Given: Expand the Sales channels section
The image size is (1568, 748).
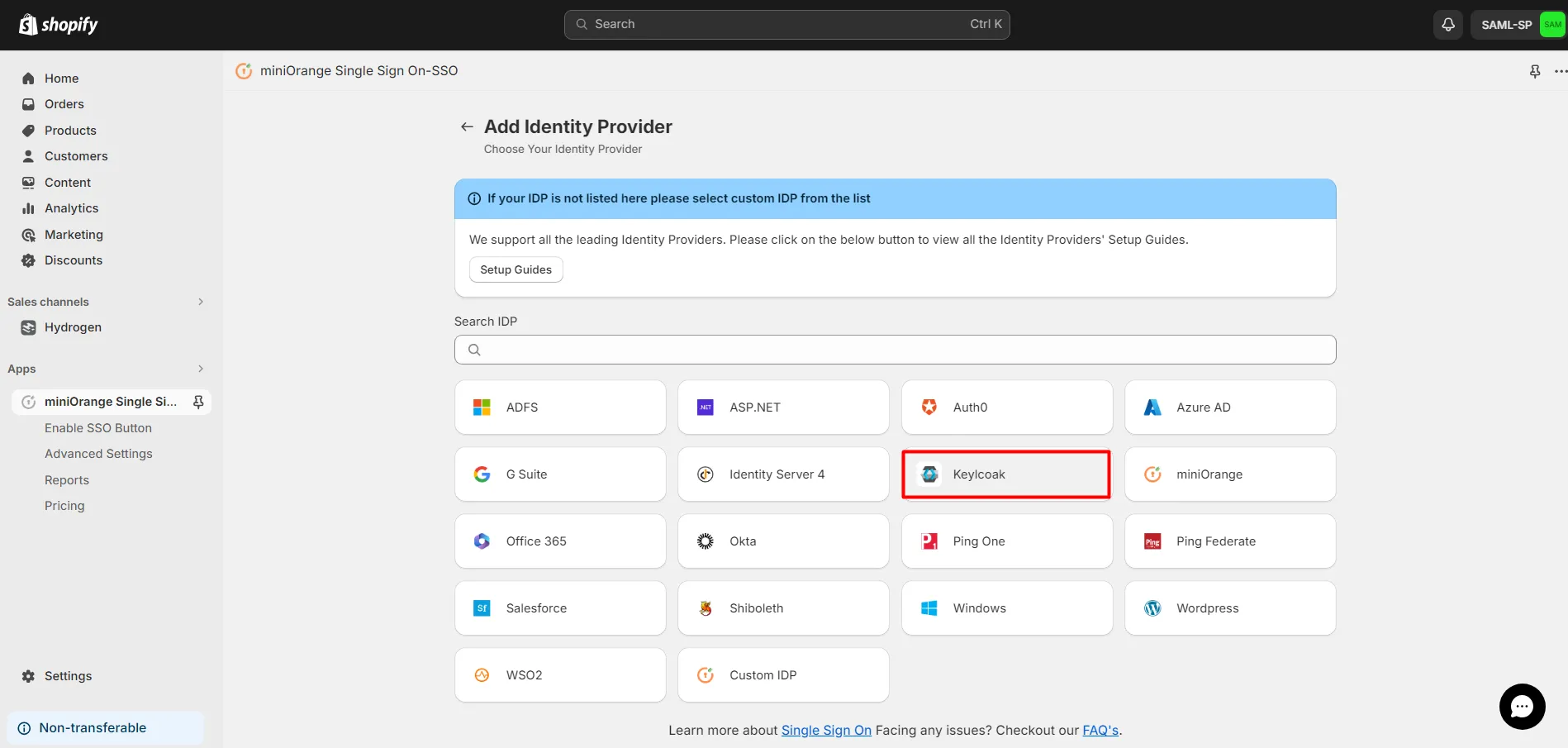Looking at the screenshot, I should (x=201, y=302).
